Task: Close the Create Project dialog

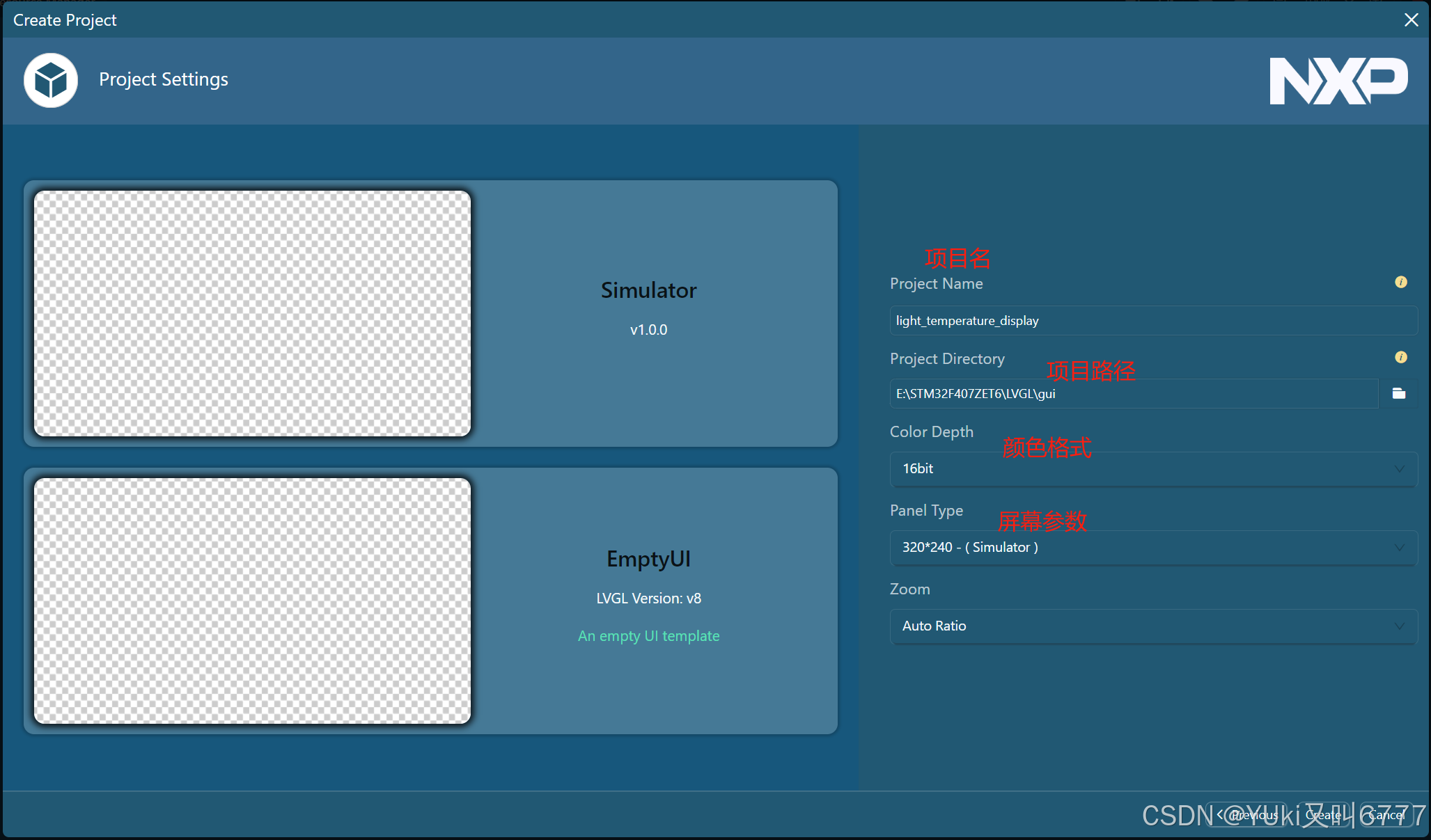Action: pyautogui.click(x=1411, y=19)
